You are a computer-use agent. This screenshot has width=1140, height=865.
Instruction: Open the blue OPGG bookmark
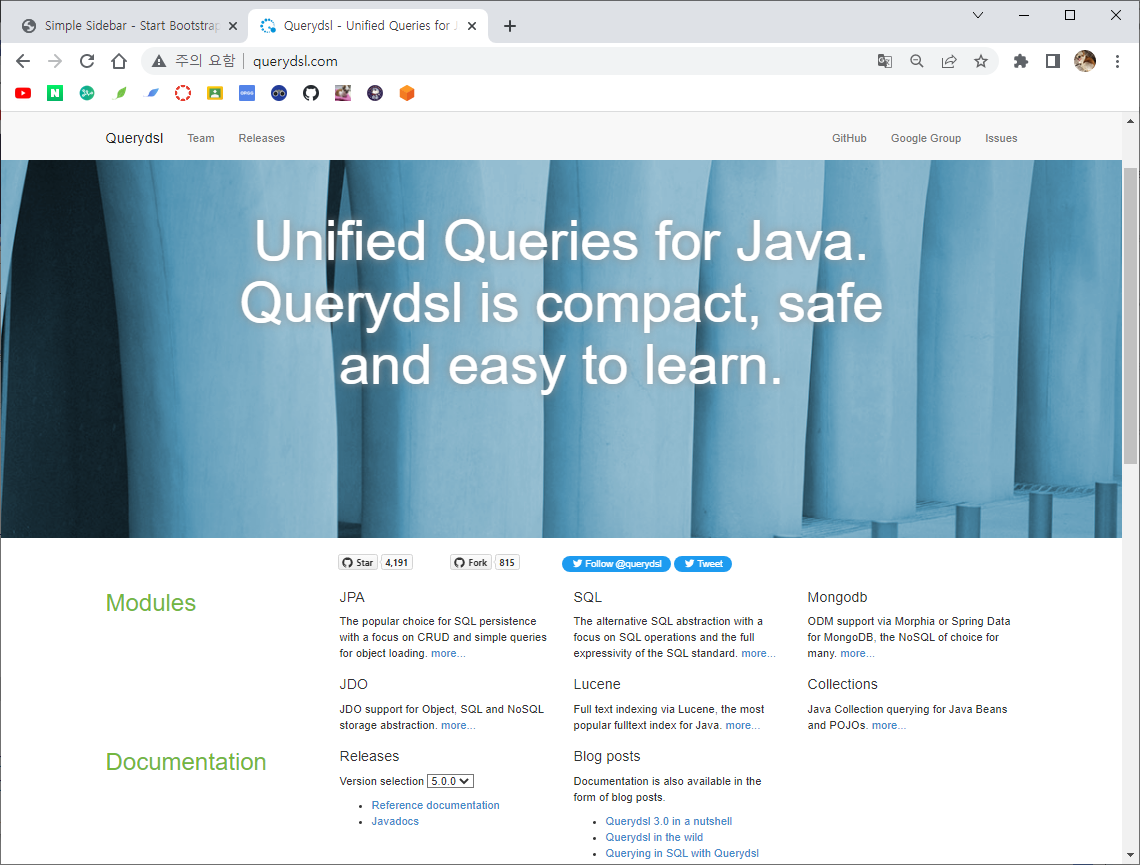(247, 93)
